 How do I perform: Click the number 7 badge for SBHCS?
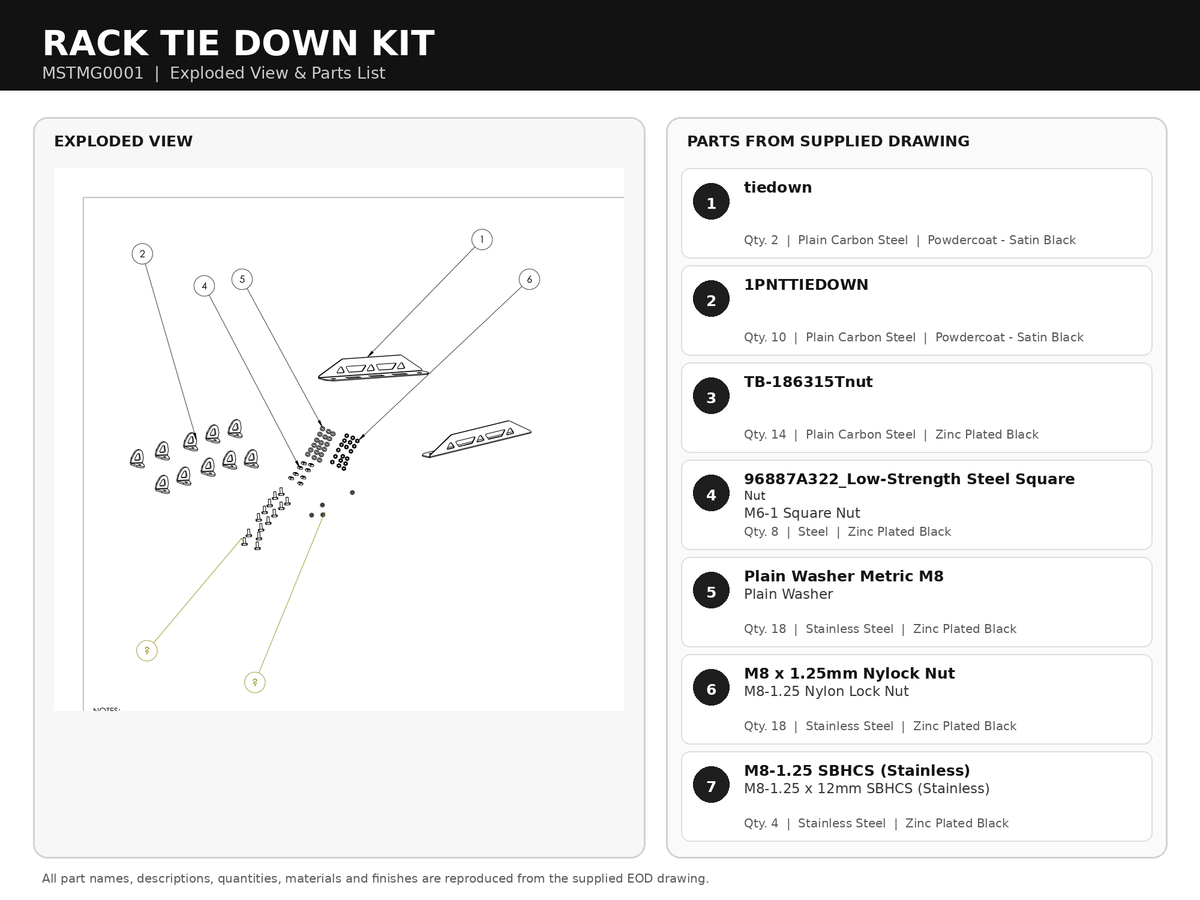pyautogui.click(x=711, y=786)
